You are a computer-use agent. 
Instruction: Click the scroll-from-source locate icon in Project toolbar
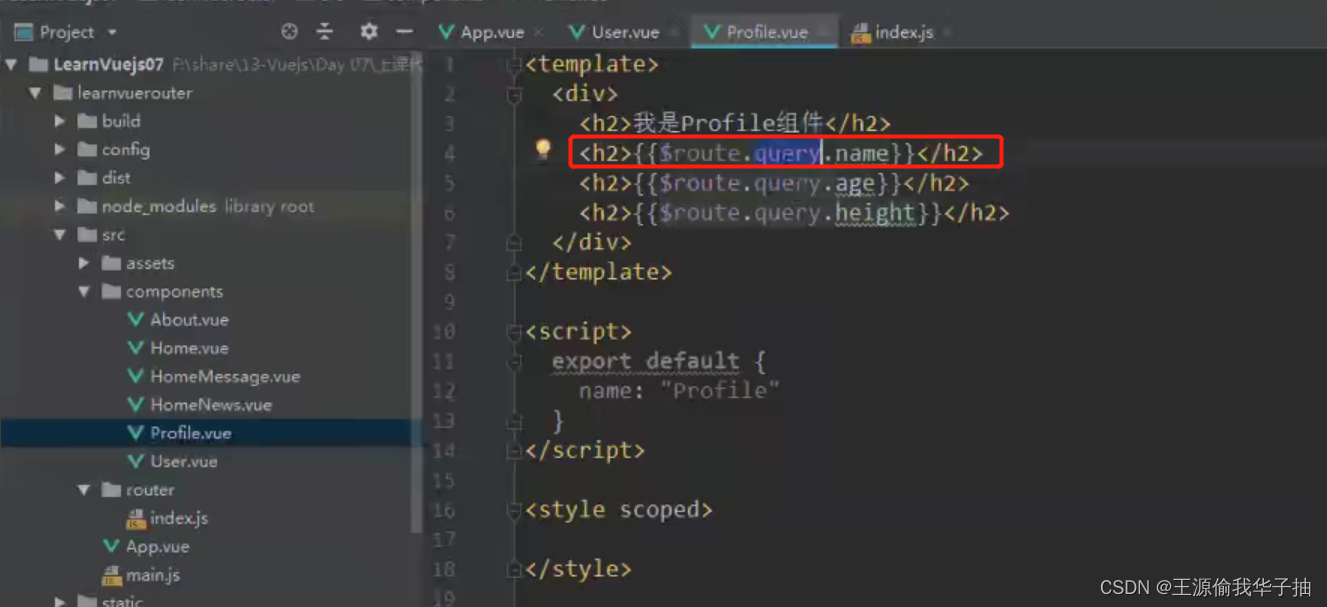tap(289, 31)
